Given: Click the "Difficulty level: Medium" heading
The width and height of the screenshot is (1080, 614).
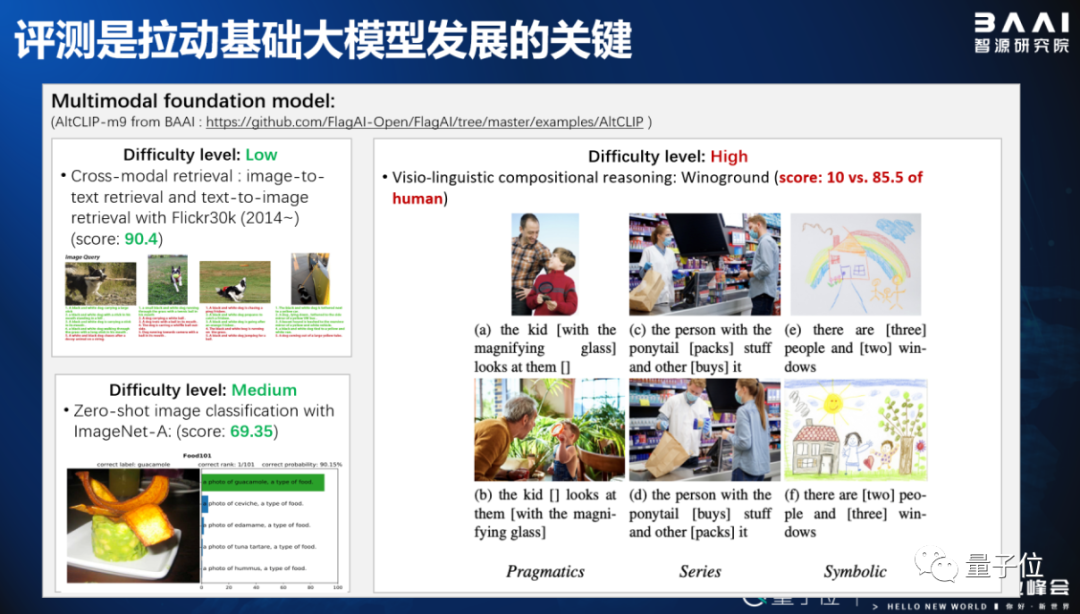Looking at the screenshot, I should coord(203,390).
